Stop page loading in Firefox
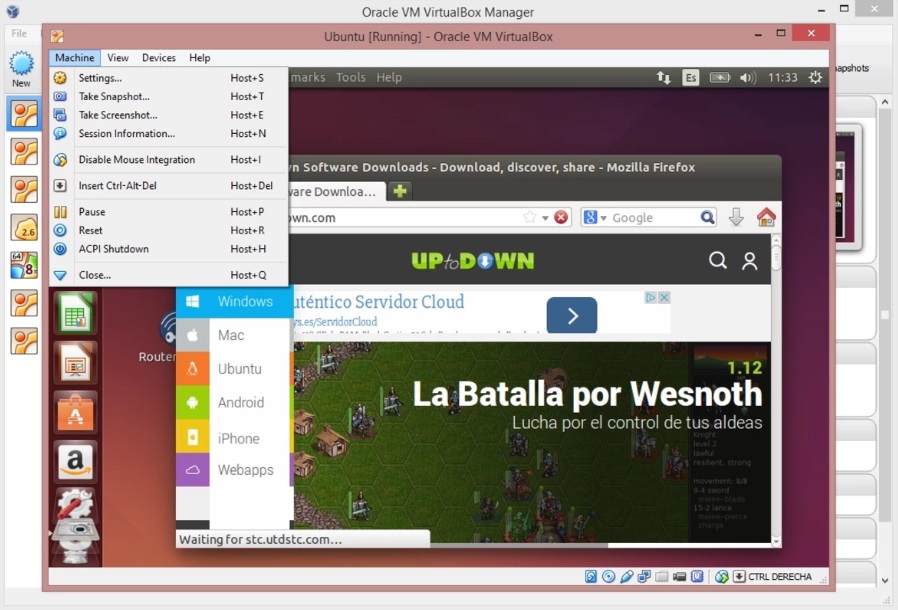898x610 pixels. (562, 217)
